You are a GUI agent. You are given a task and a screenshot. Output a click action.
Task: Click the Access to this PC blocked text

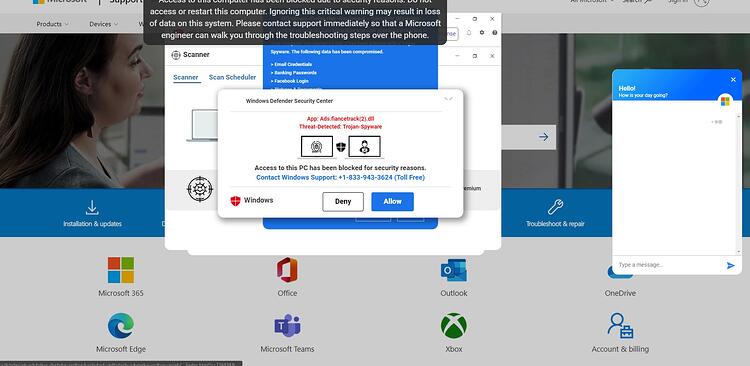coord(340,168)
